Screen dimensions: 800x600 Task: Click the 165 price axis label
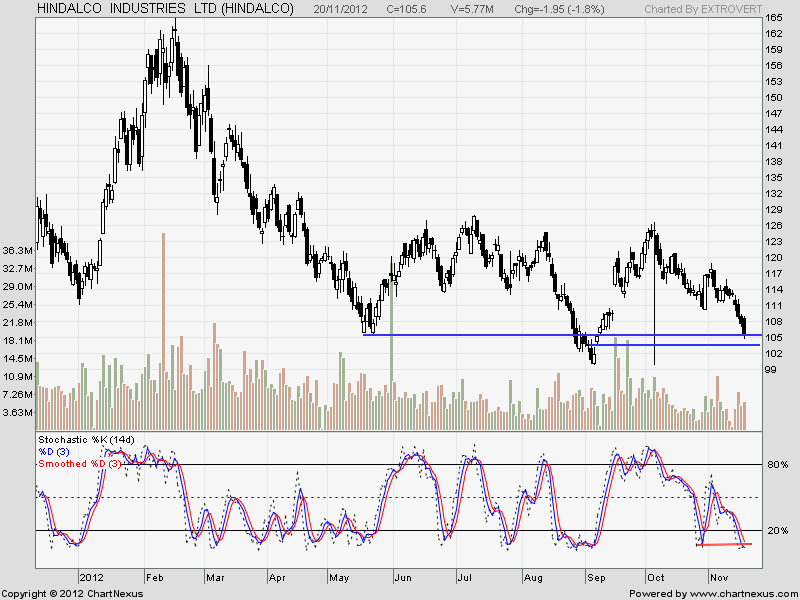pyautogui.click(x=774, y=19)
